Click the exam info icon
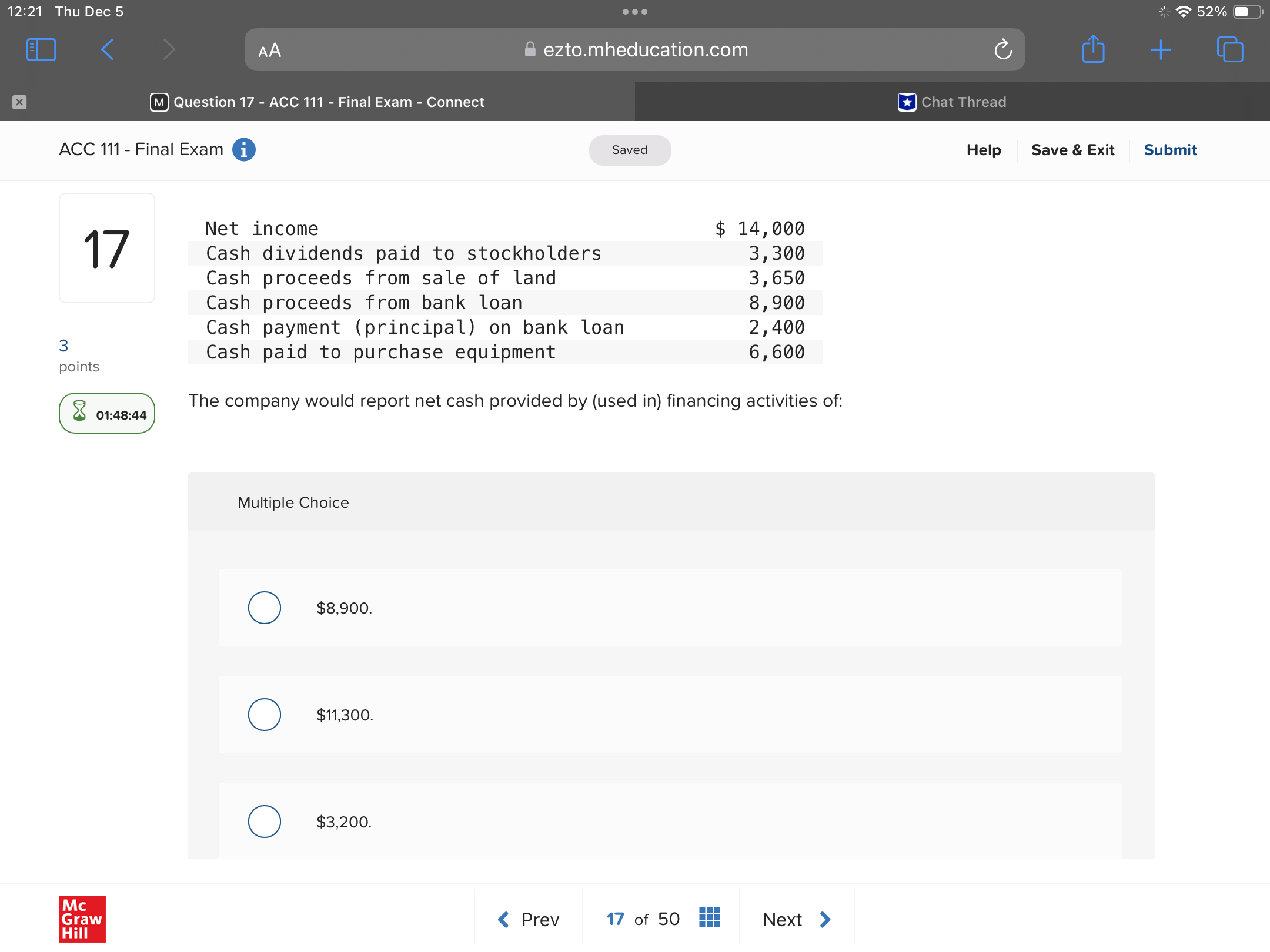1270x952 pixels. [x=243, y=150]
